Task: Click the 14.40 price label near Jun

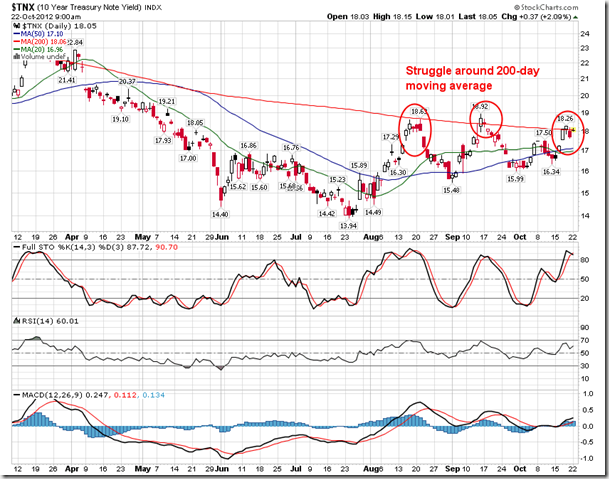Action: point(219,214)
